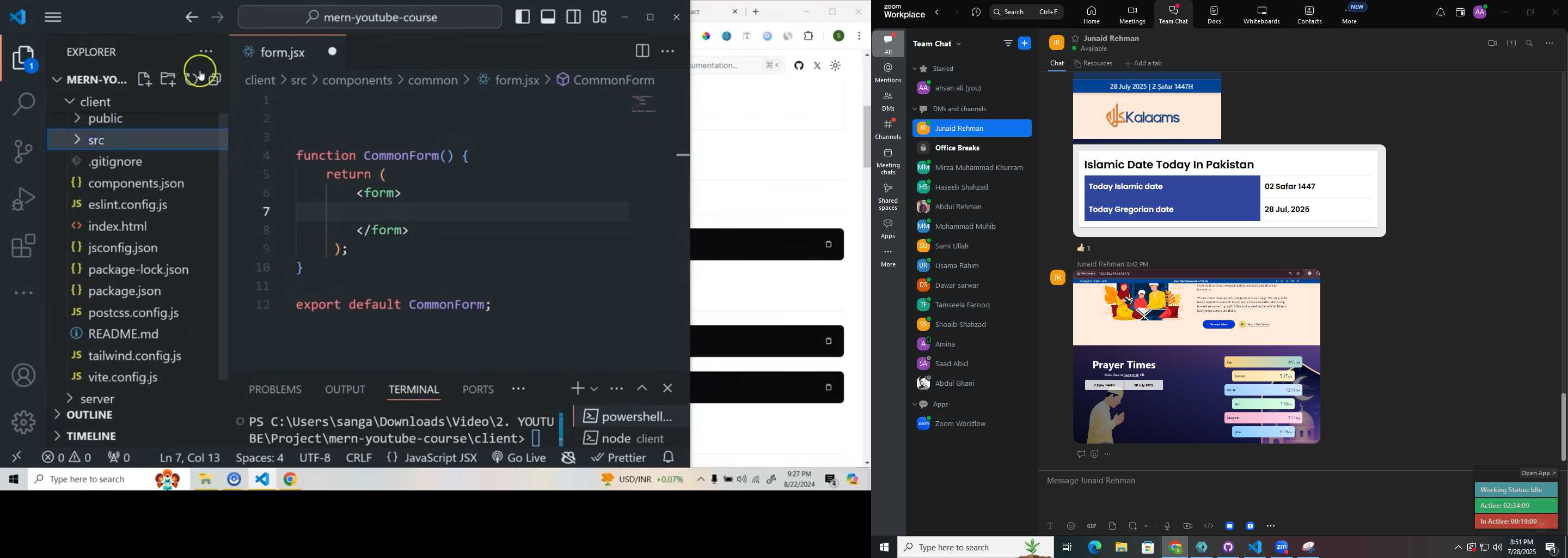1568x558 pixels.
Task: Click reply icon below last image message
Action: click(x=1081, y=454)
